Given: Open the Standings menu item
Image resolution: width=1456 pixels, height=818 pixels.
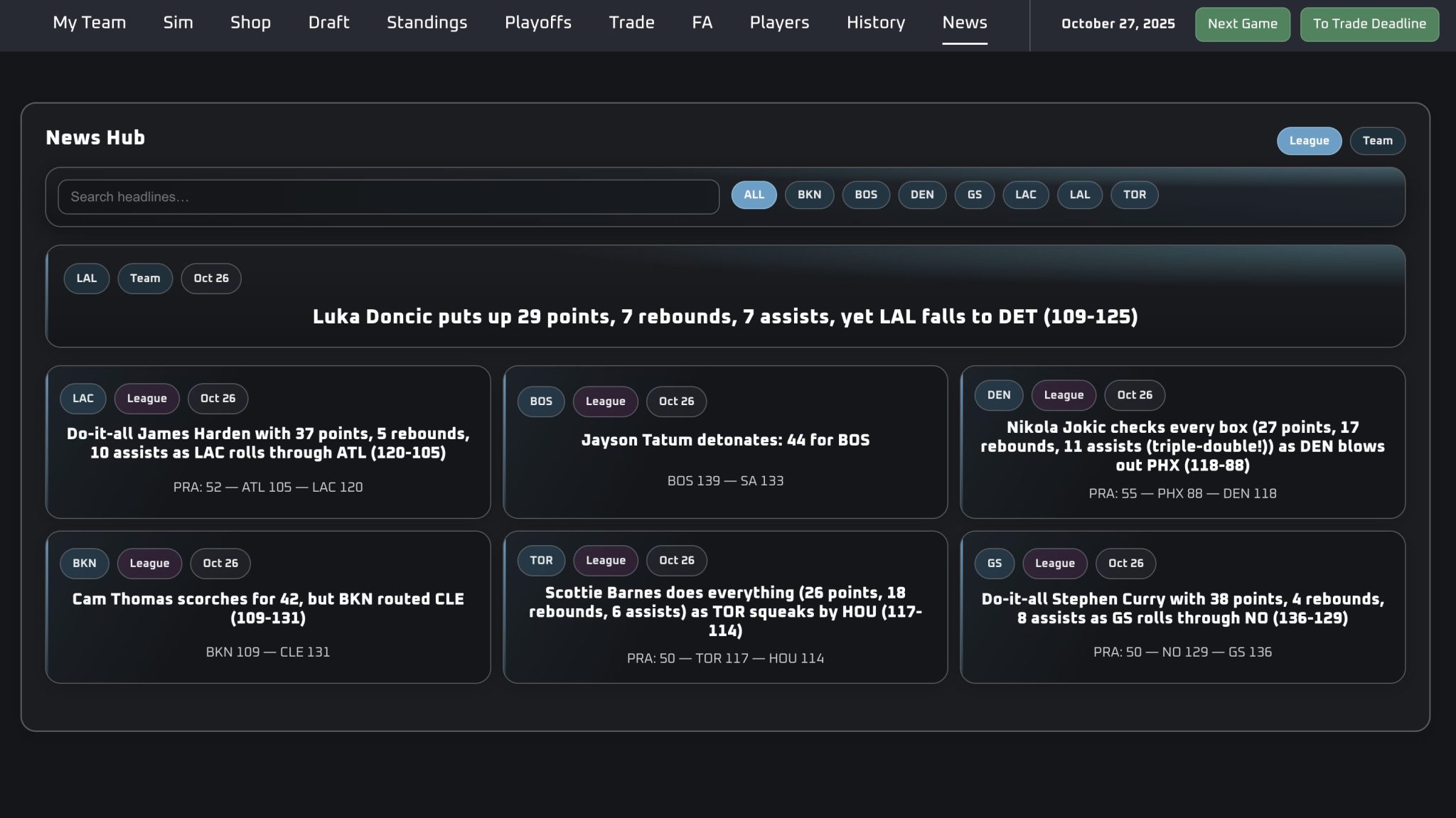Looking at the screenshot, I should (427, 23).
